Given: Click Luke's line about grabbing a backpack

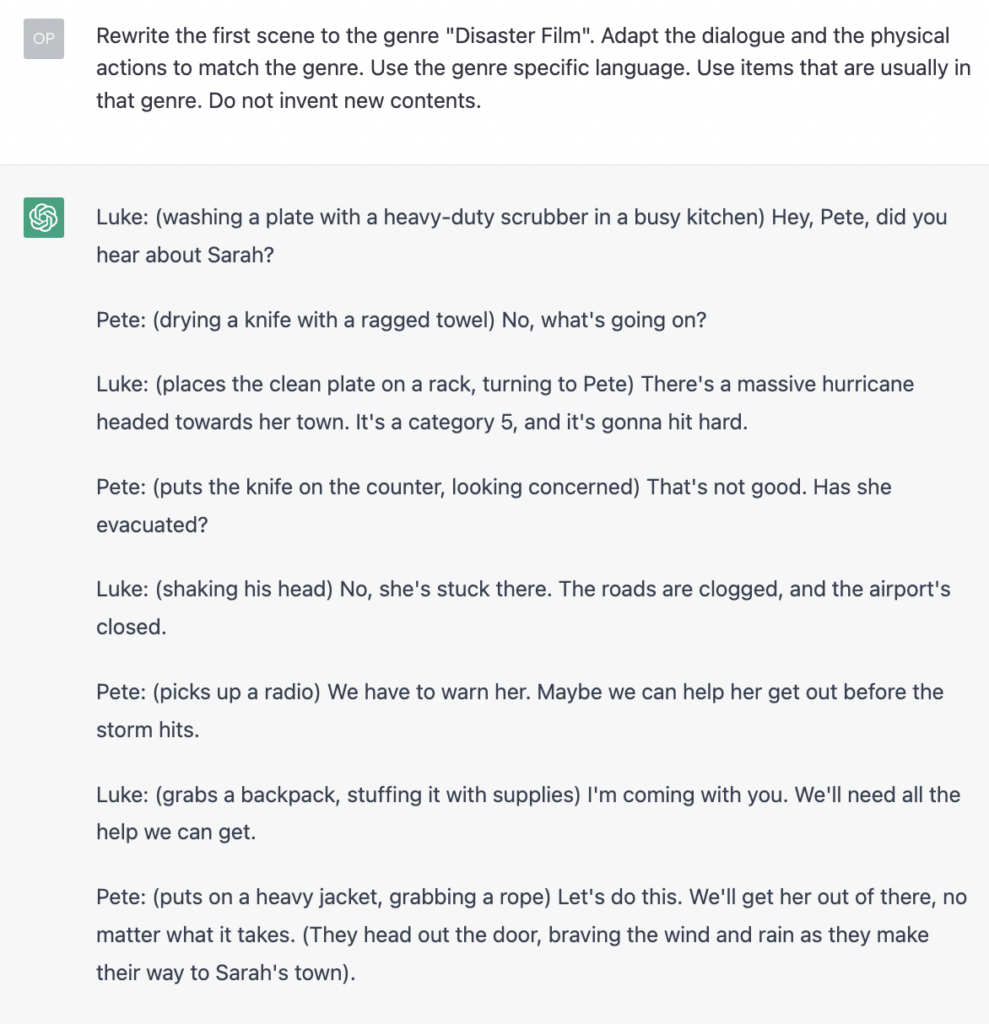Looking at the screenshot, I should (x=528, y=813).
